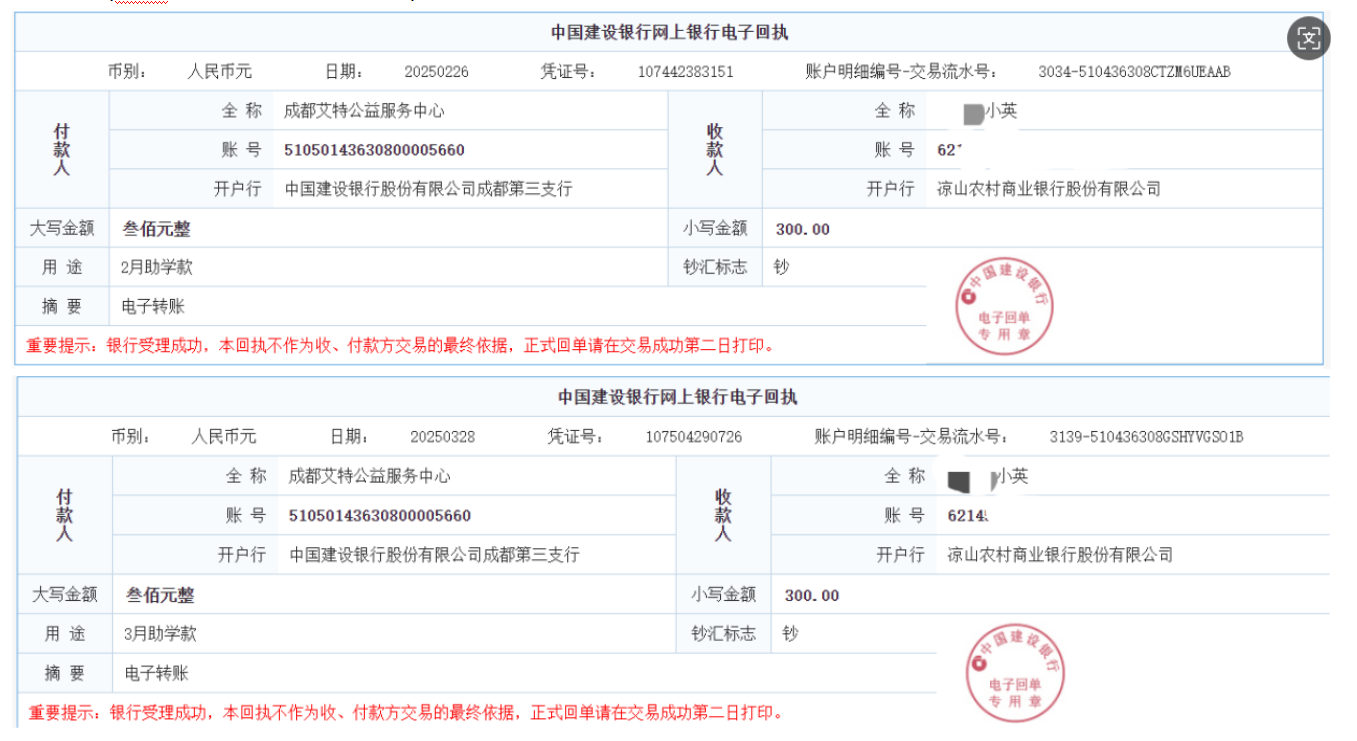Click 叁佰元整 in the 20250226 receipt
Viewport: 1357px width, 741px height.
[x=156, y=229]
